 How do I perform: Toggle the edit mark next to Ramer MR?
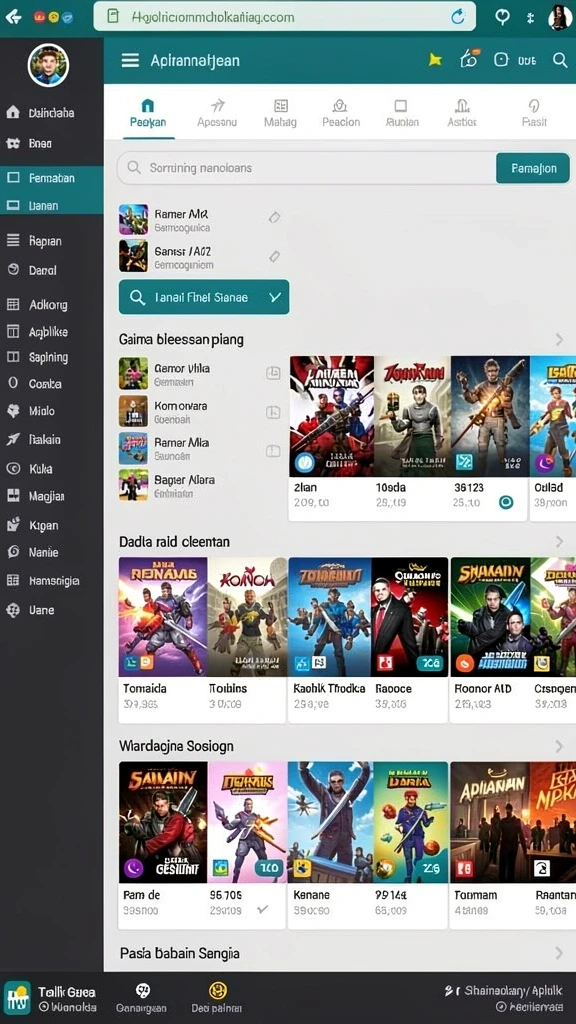pyautogui.click(x=274, y=217)
